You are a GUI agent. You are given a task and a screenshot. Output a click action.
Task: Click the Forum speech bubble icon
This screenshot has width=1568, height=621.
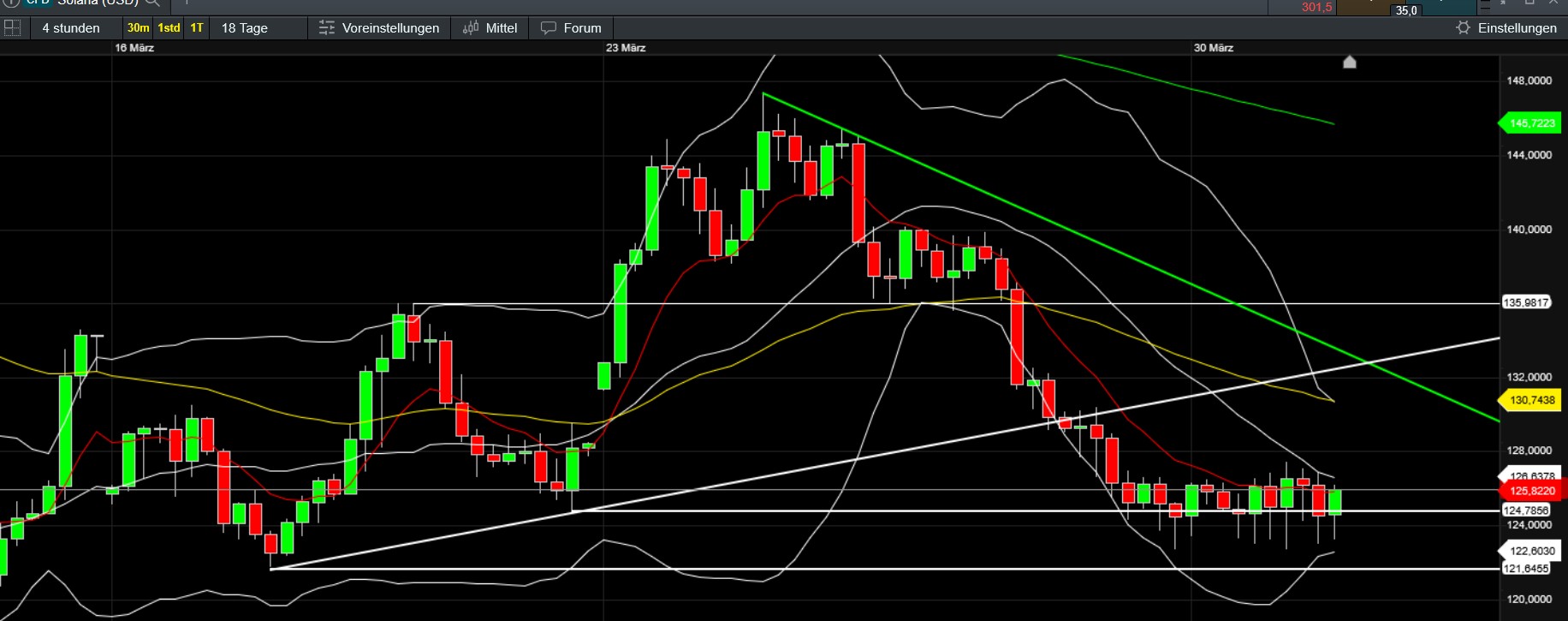point(549,28)
